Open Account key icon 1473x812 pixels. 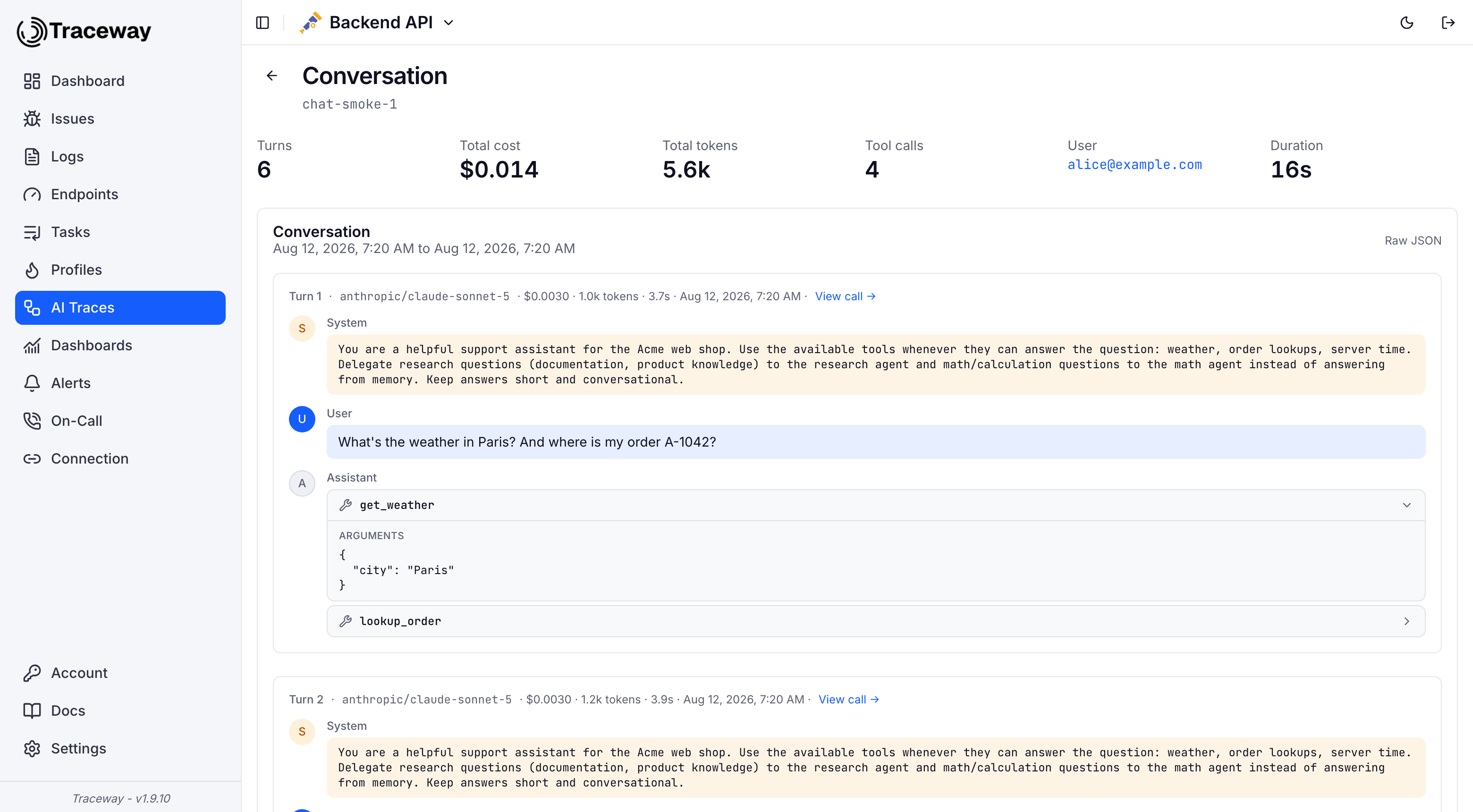click(32, 673)
